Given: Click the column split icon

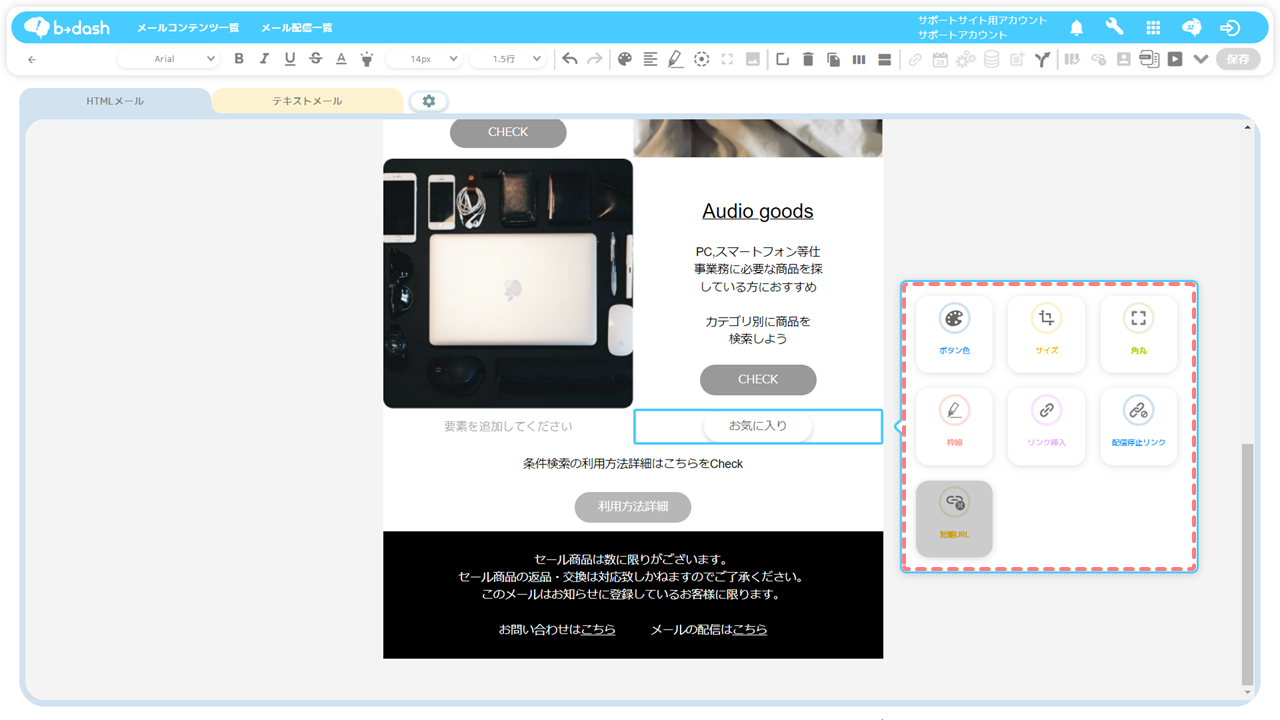Looking at the screenshot, I should 859,59.
